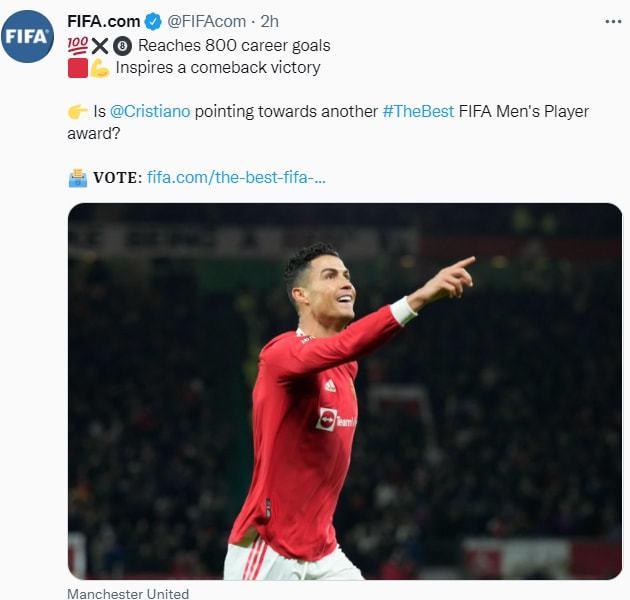
Task: Click the 8-ball emoji
Action: [122, 46]
